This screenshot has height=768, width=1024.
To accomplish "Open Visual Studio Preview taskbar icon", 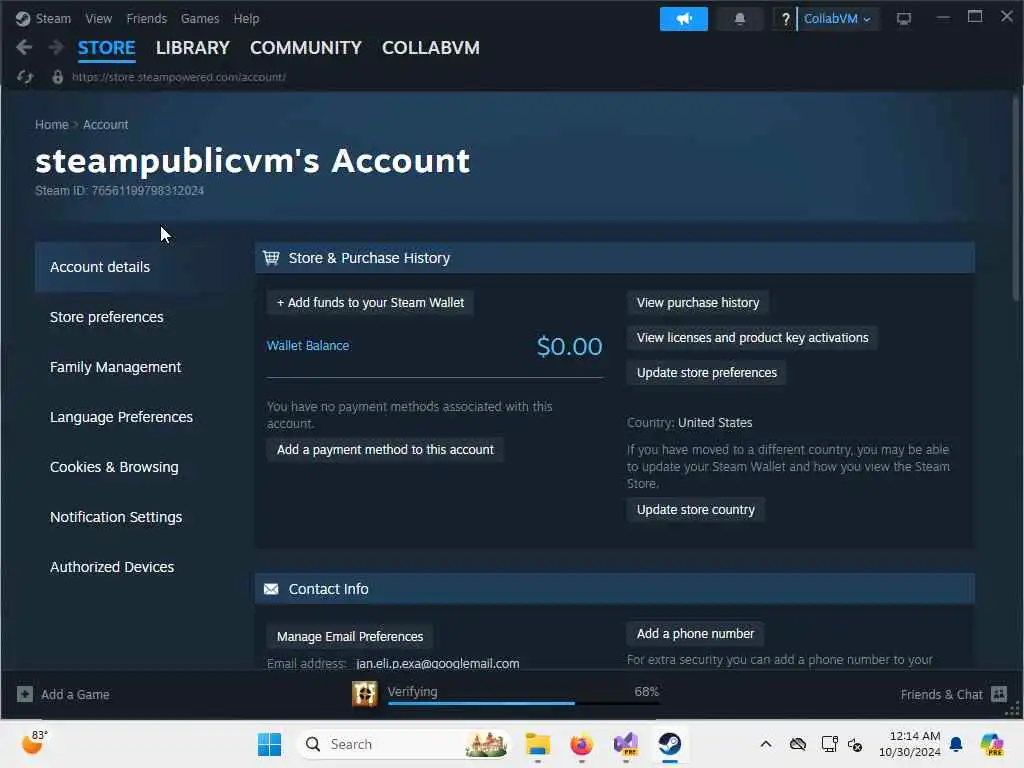I will [626, 744].
